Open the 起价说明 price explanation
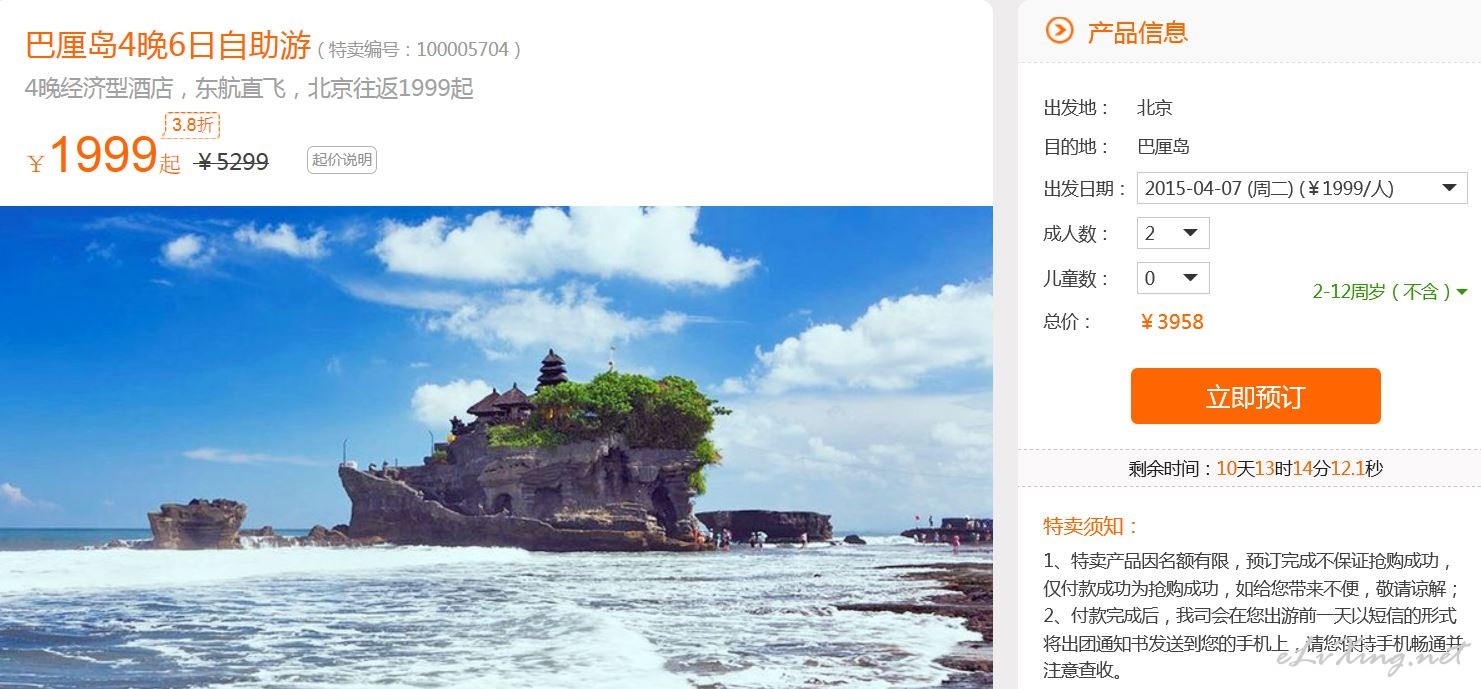The width and height of the screenshot is (1481, 689). (x=342, y=160)
